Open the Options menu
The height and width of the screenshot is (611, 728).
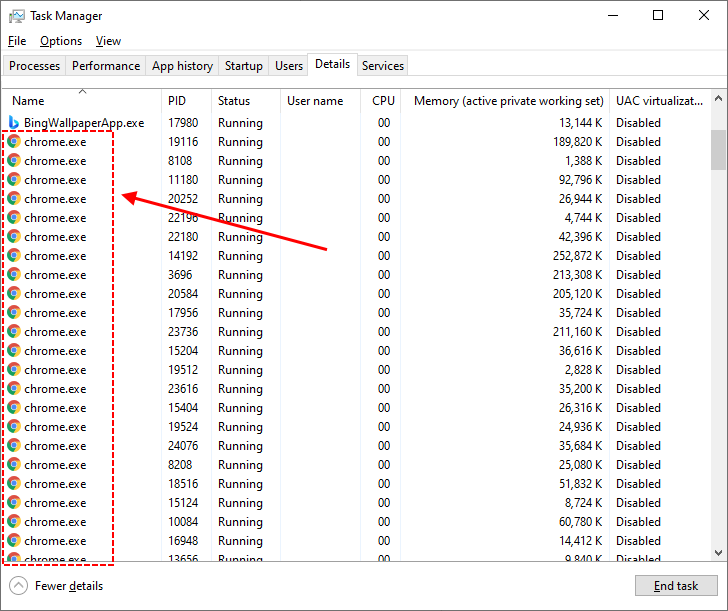coord(61,41)
